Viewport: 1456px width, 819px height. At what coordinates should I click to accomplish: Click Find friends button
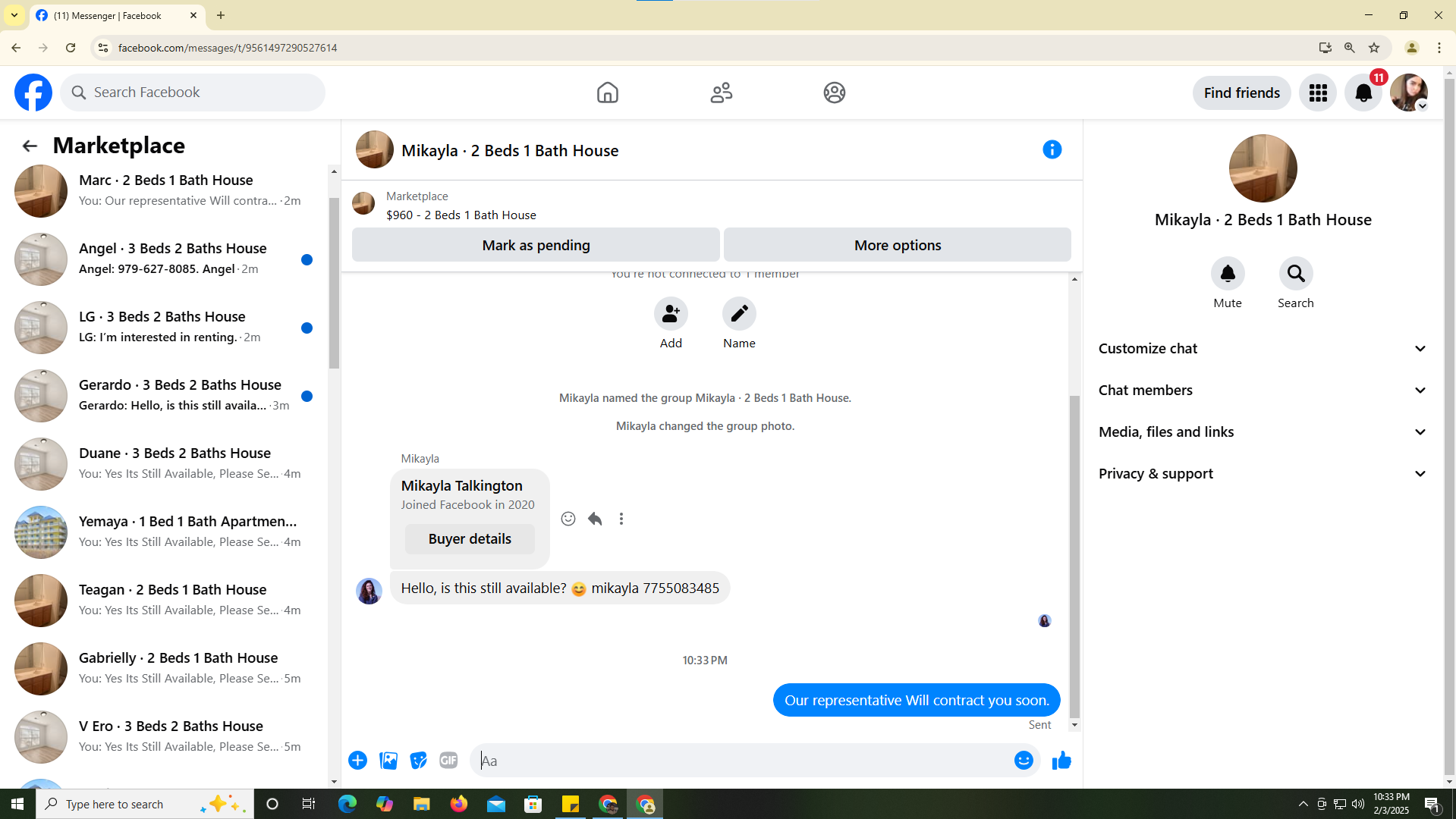tap(1241, 93)
